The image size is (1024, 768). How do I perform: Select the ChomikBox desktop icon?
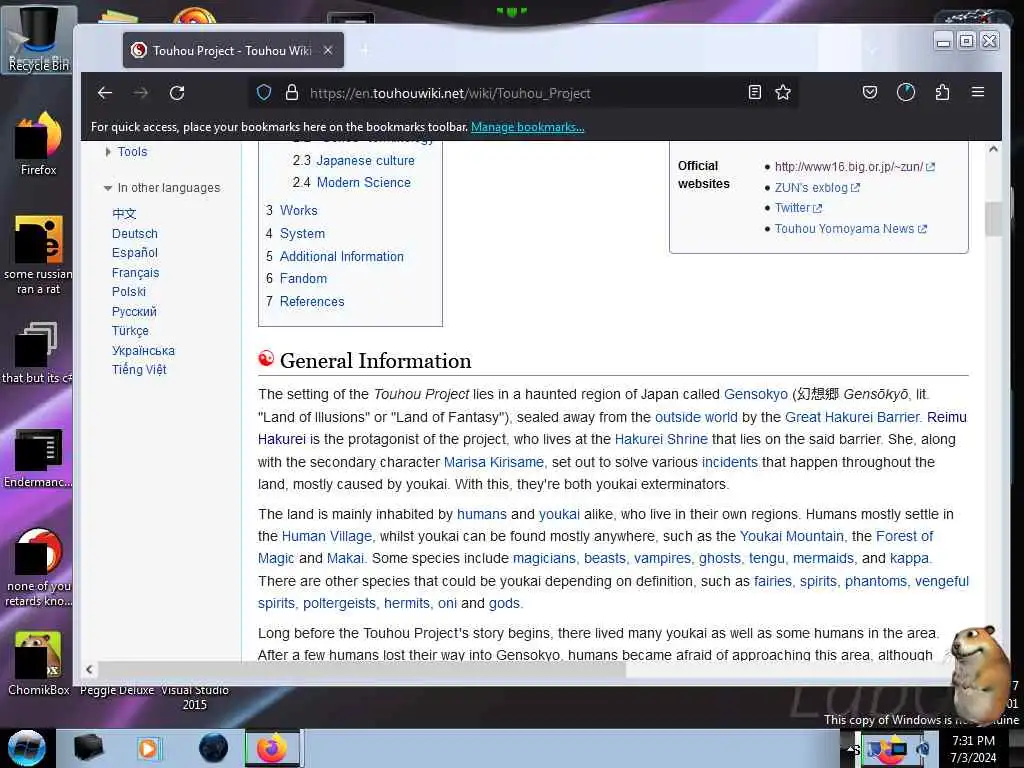pos(39,664)
